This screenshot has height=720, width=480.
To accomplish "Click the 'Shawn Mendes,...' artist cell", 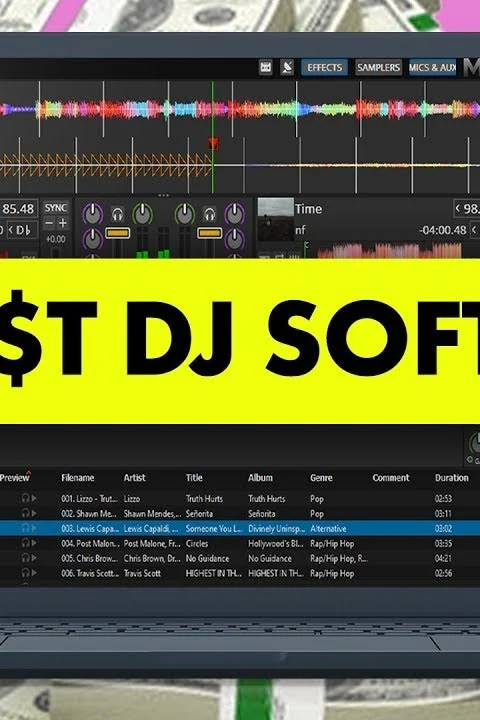I will pyautogui.click(x=152, y=513).
